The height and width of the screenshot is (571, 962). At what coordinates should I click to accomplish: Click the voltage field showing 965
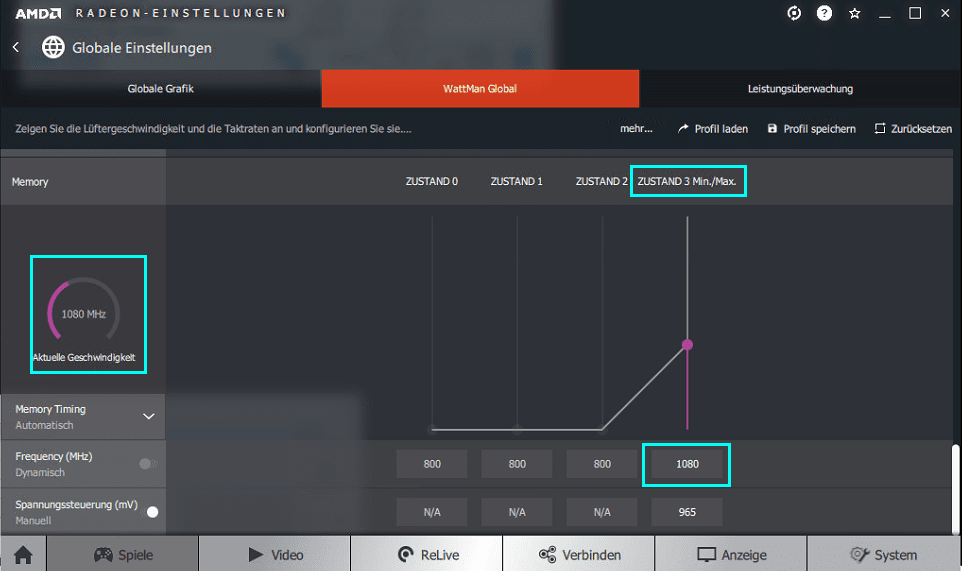687,512
